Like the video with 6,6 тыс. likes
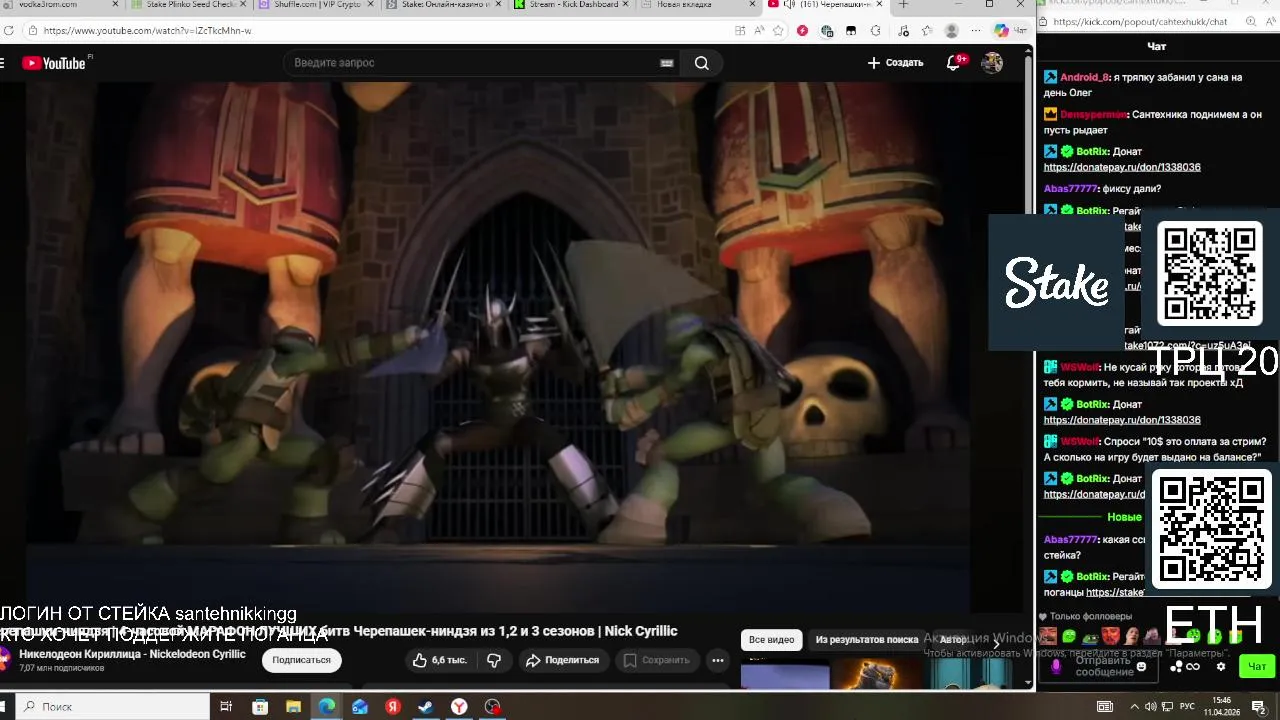Screen dimensions: 1280x720 tap(440, 660)
